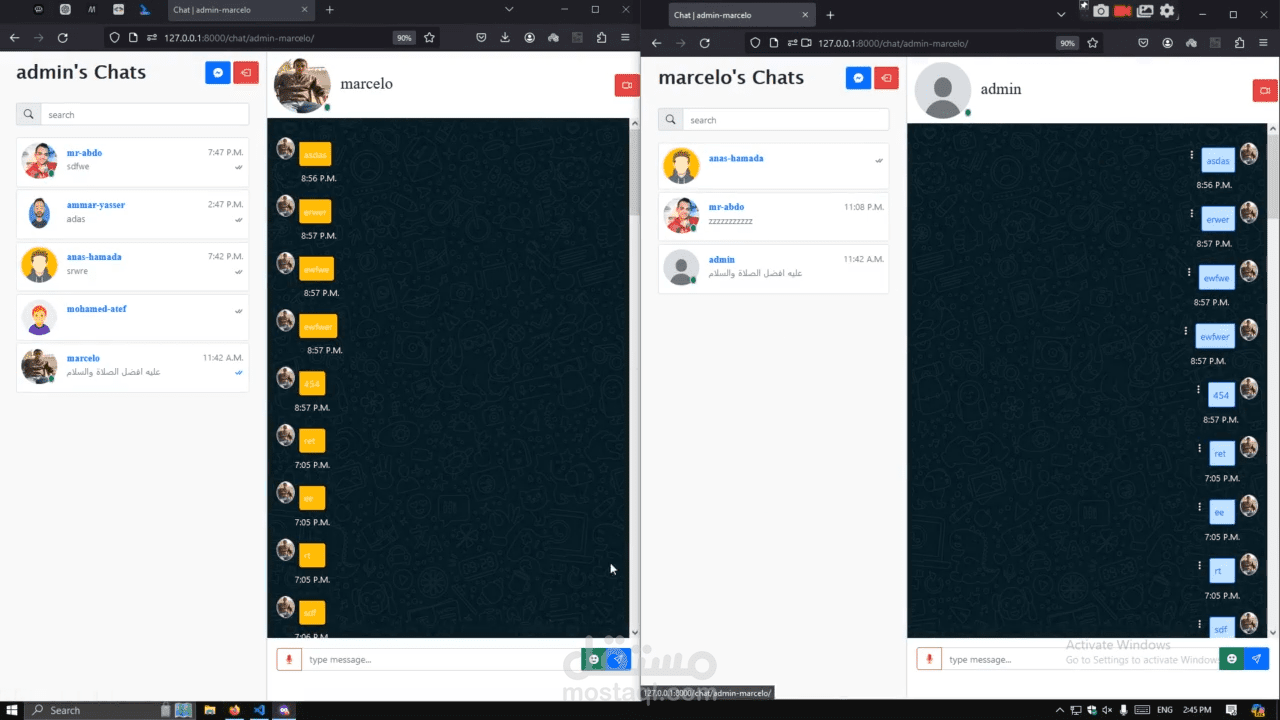This screenshot has width=1280, height=720.
Task: Open options for the 'ewfwer' message in marcelo's window
Action: pyautogui.click(x=1186, y=330)
